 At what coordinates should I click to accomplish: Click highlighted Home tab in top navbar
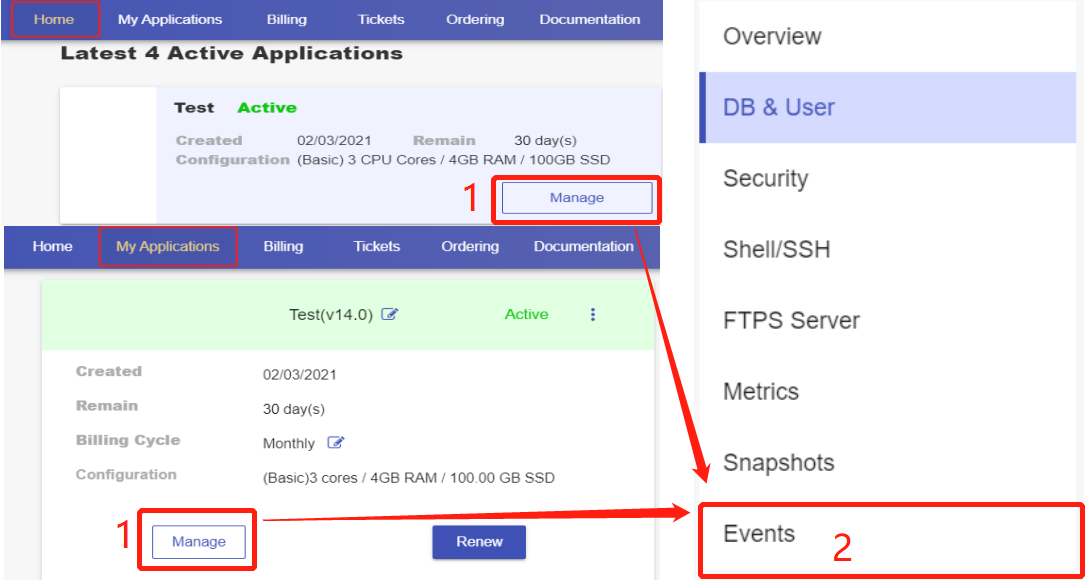click(x=54, y=20)
